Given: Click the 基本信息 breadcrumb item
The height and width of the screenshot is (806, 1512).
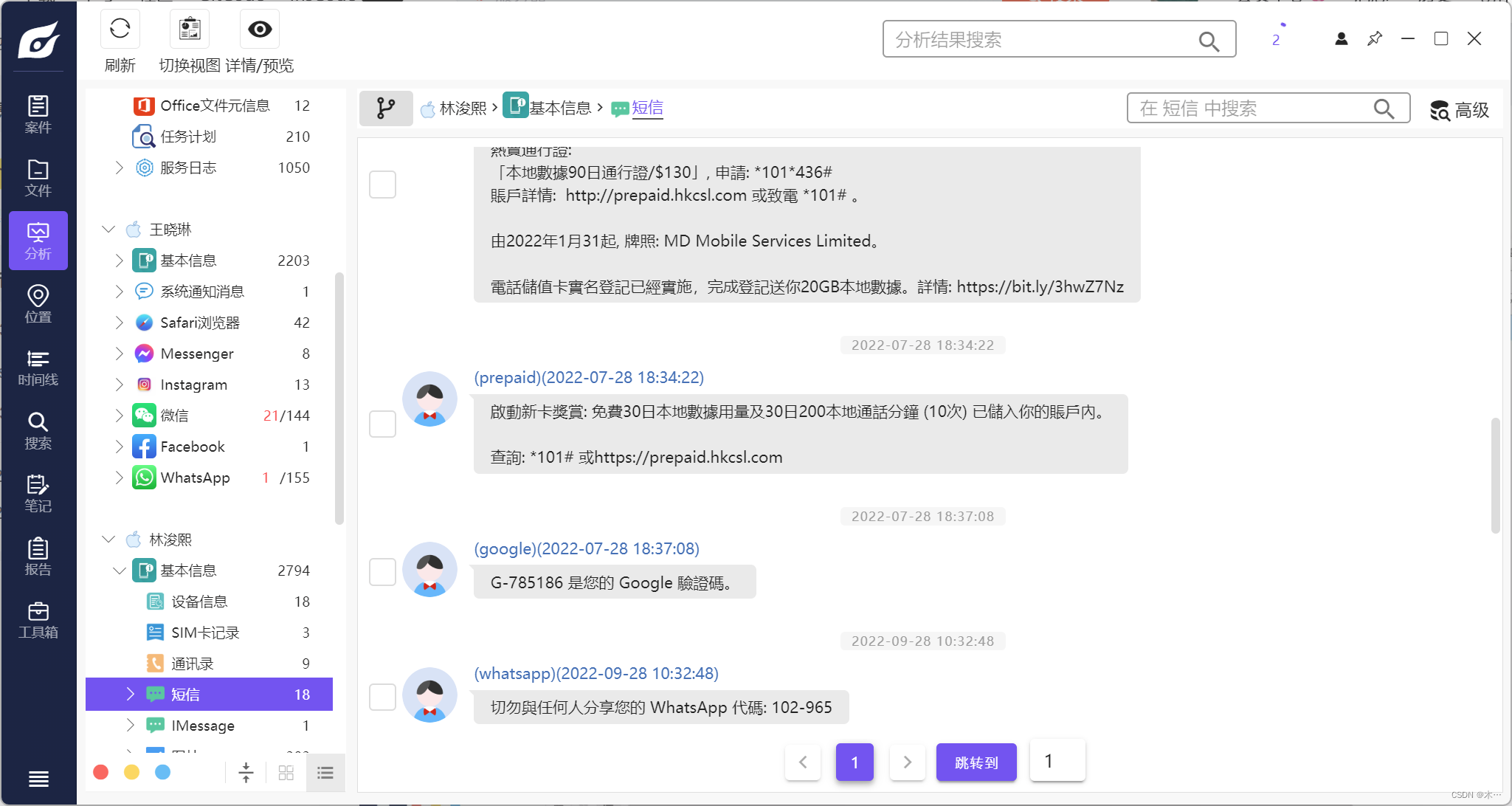Looking at the screenshot, I should point(559,108).
